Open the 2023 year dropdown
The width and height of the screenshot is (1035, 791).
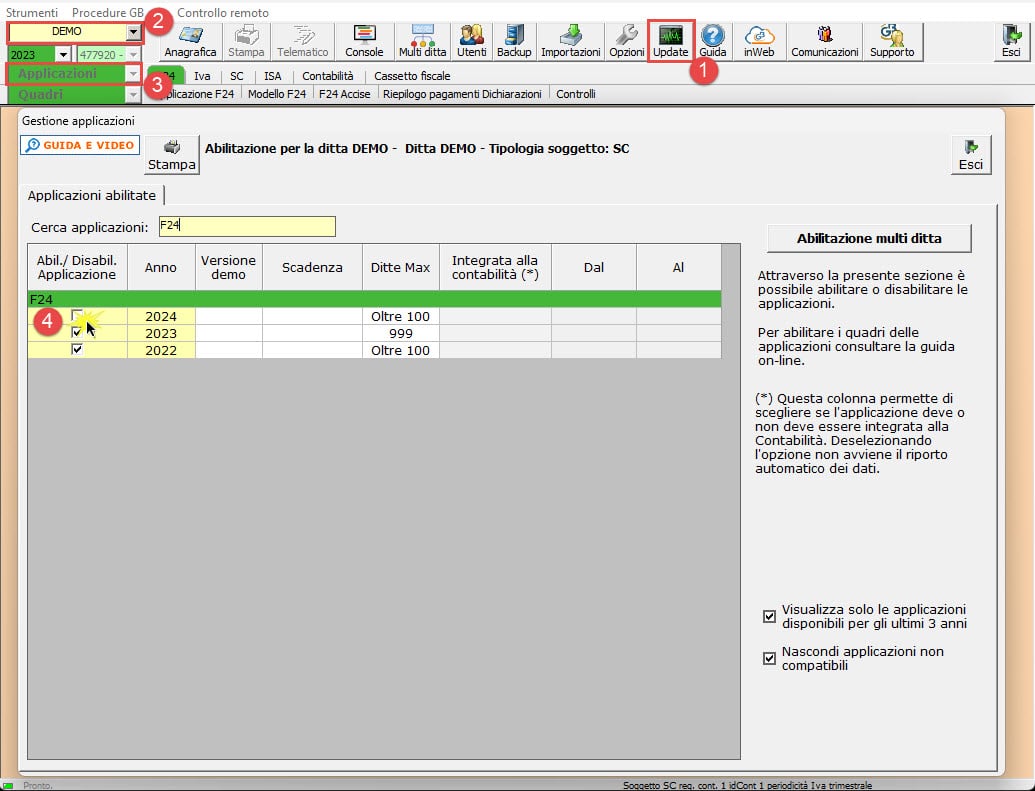click(63, 54)
